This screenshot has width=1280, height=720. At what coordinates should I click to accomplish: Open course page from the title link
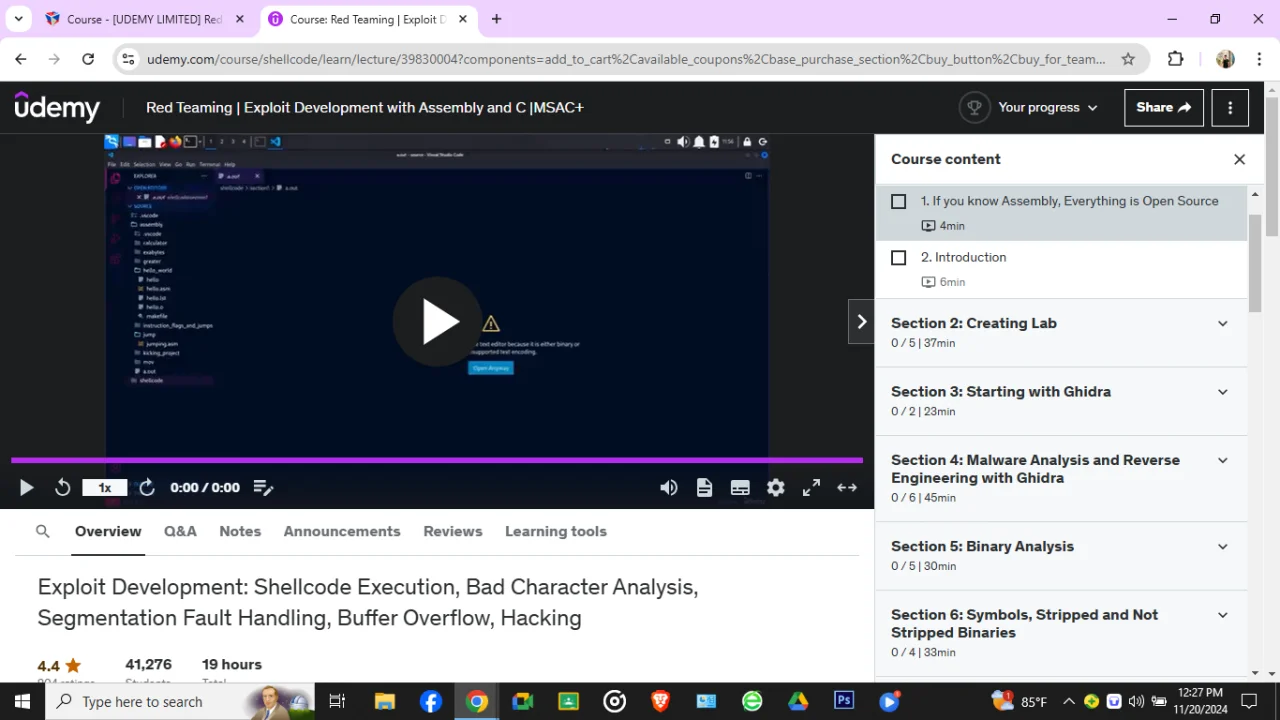(x=365, y=107)
